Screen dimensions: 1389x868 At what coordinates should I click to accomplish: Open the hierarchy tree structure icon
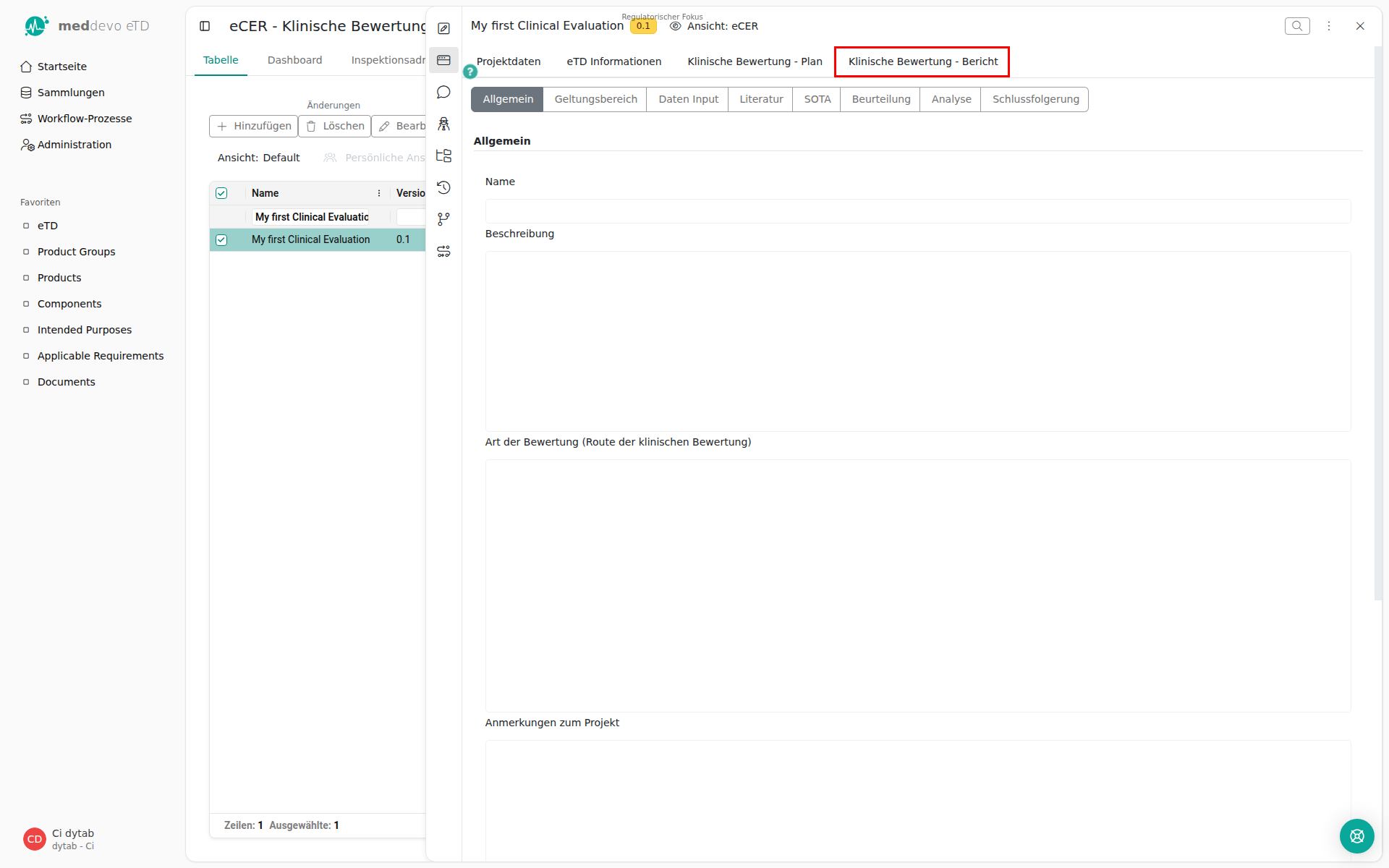(443, 156)
